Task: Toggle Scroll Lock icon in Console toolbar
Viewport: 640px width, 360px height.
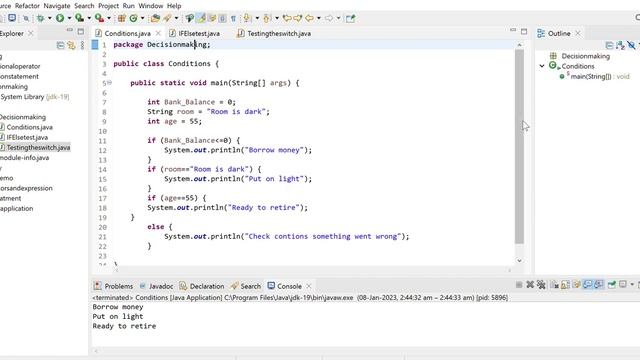Action: pos(565,284)
